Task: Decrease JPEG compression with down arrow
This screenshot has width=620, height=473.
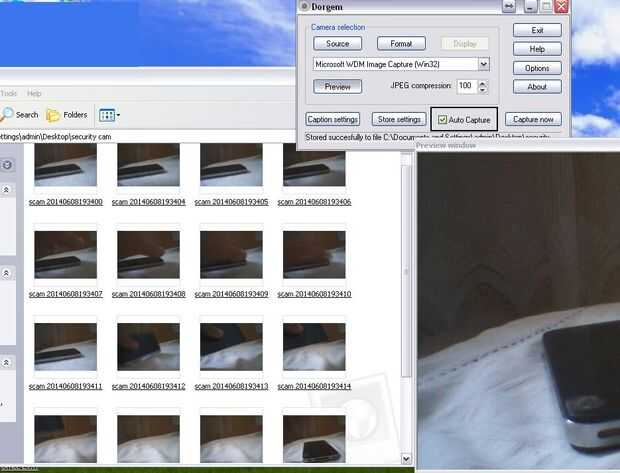Action: click(x=482, y=90)
